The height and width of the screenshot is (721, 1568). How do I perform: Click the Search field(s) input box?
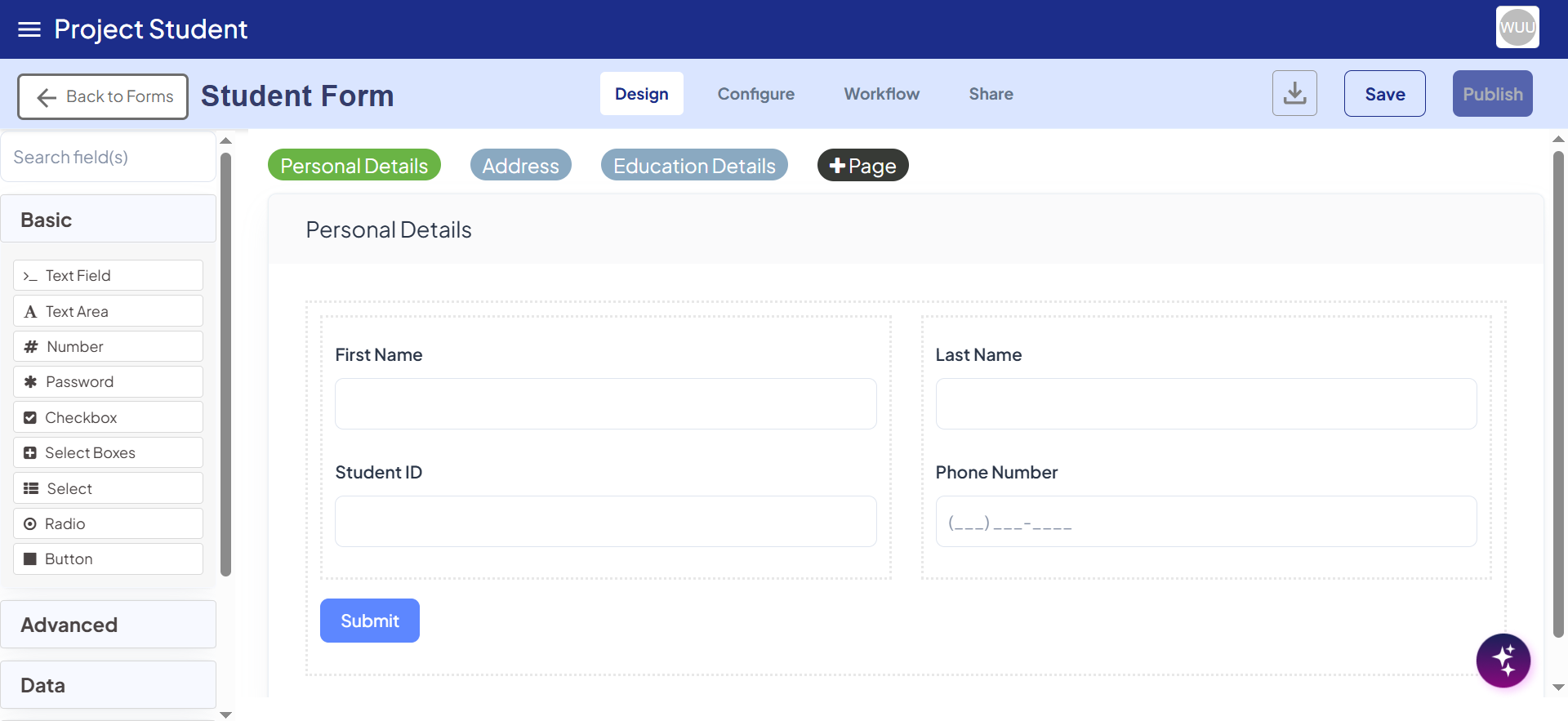(108, 157)
